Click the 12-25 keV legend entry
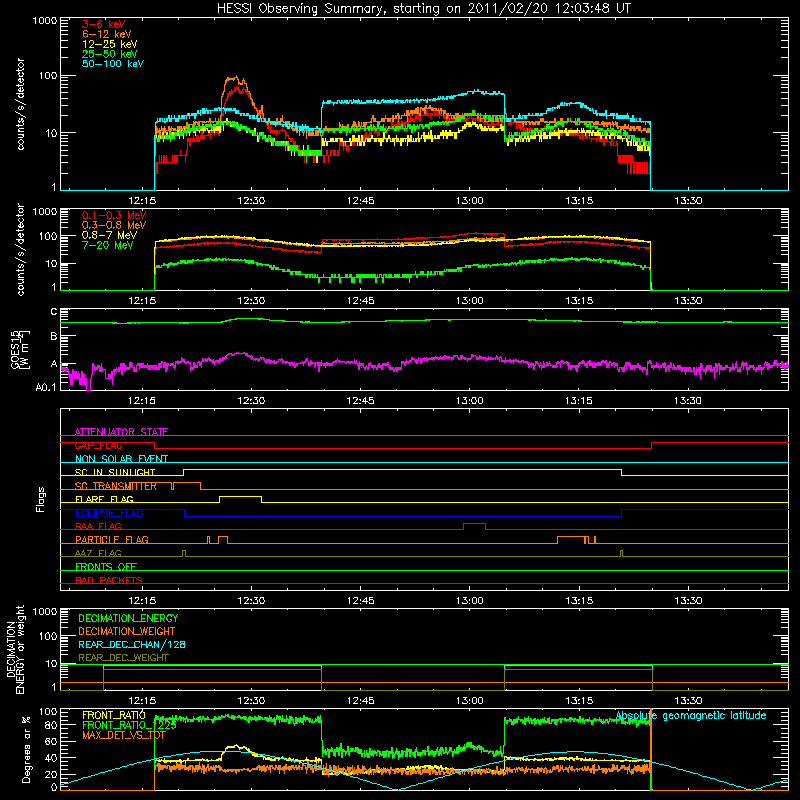Image resolution: width=800 pixels, height=800 pixels. tap(110, 44)
